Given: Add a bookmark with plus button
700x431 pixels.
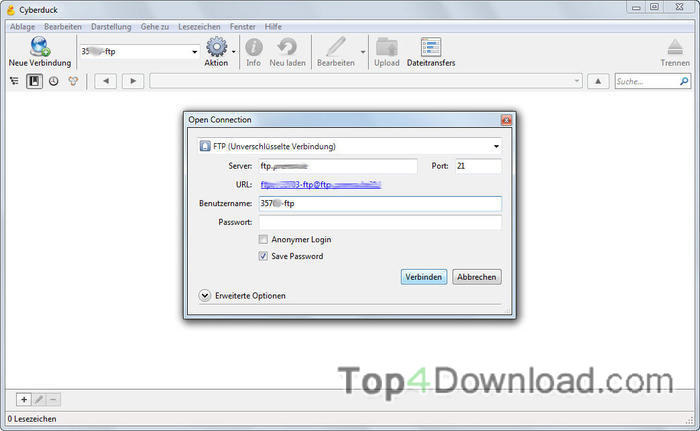Looking at the screenshot, I should point(24,399).
